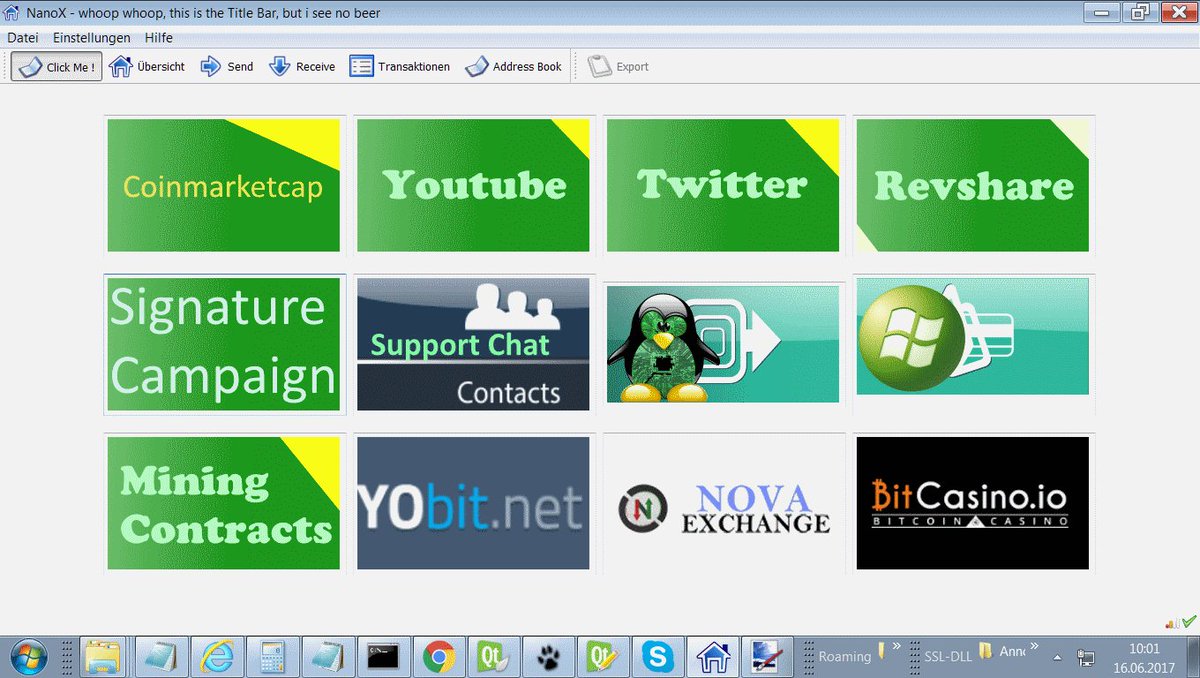The height and width of the screenshot is (678, 1200).
Task: Open the BitCasino.io tile
Action: [973, 503]
